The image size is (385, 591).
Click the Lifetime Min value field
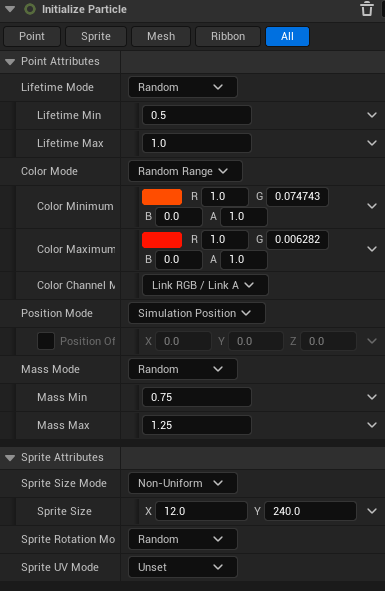pos(197,115)
